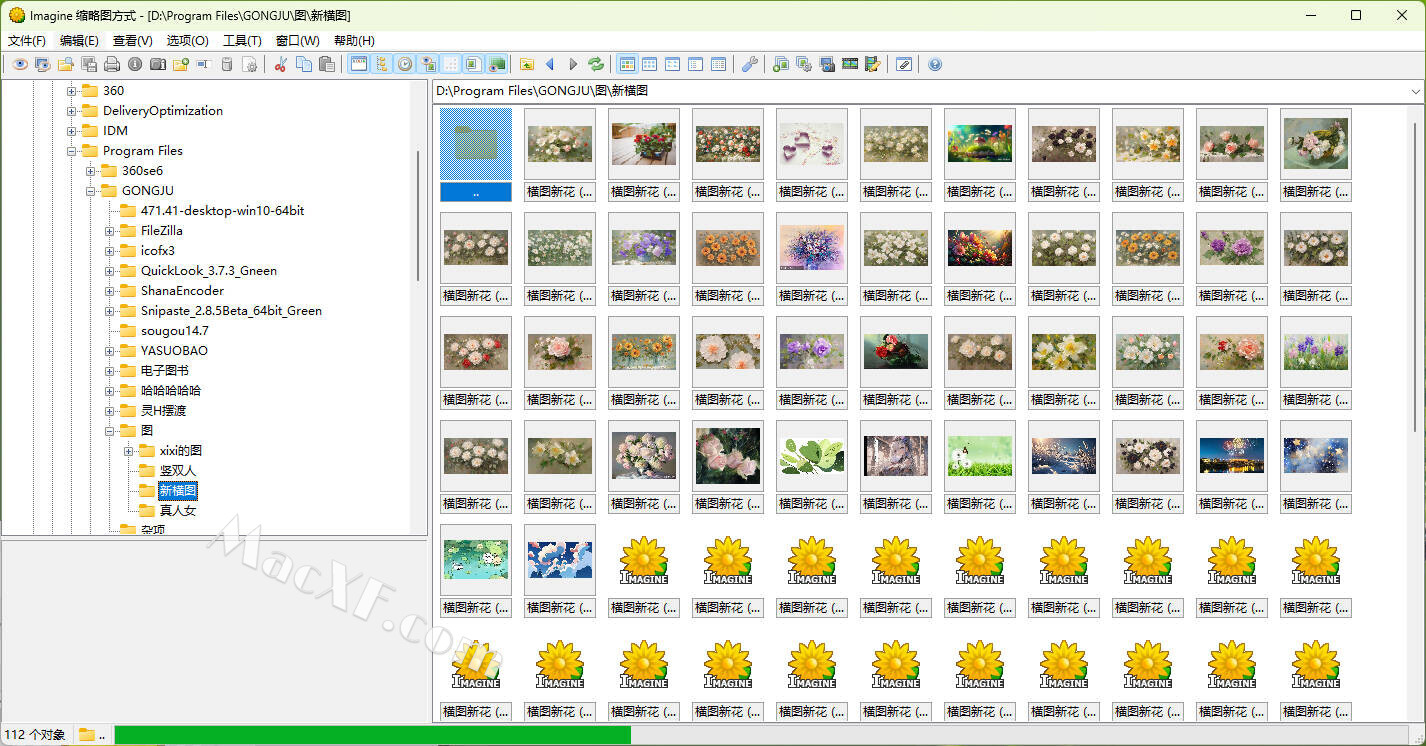1426x746 pixels.
Task: Click the green loading progress bar
Action: (x=372, y=735)
